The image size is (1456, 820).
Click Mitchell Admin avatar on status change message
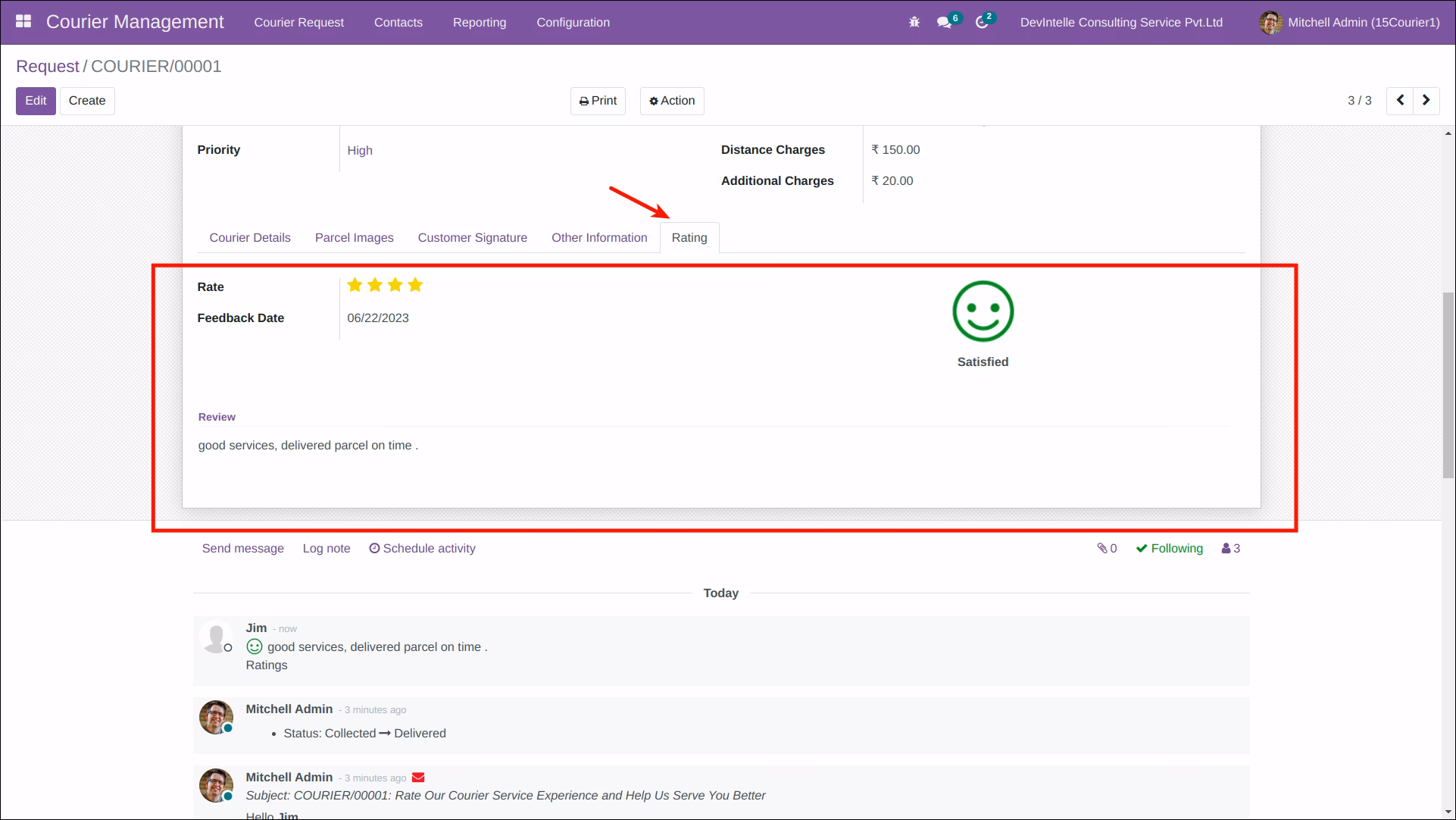(216, 717)
